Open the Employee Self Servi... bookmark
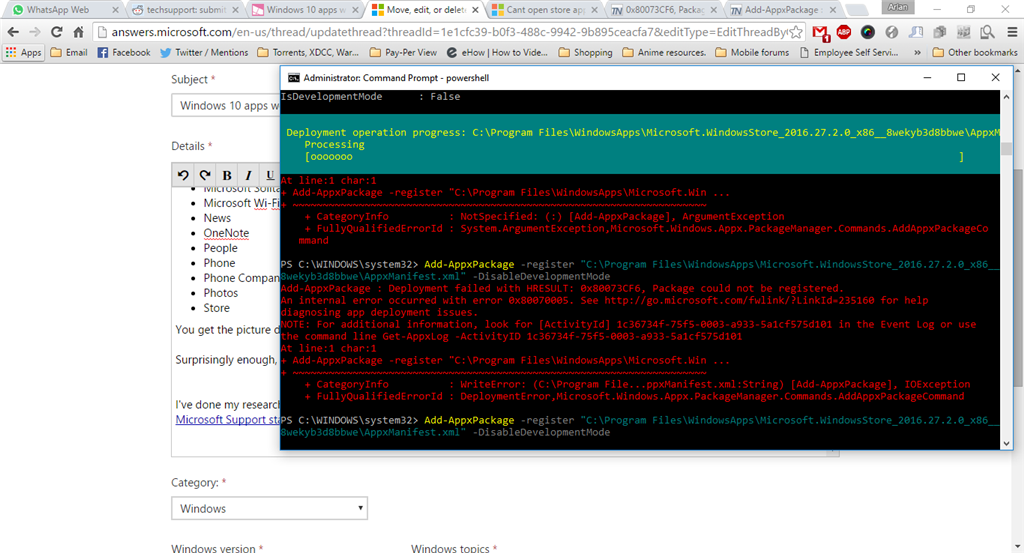Image resolution: width=1024 pixels, height=553 pixels. 849,52
